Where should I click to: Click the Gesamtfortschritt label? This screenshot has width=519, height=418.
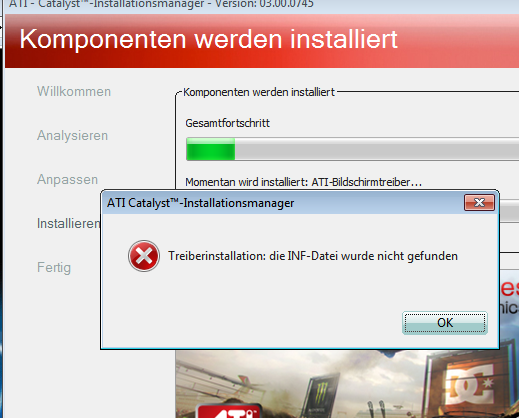tap(227, 123)
